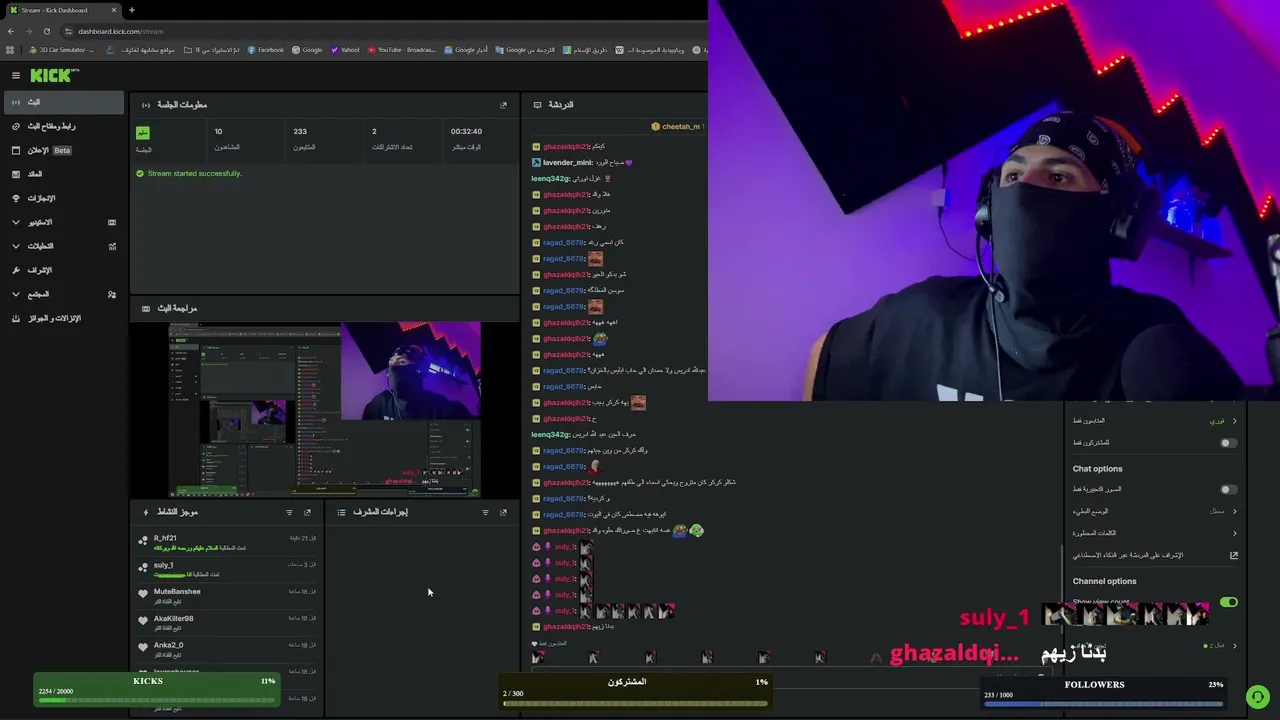The height and width of the screenshot is (720, 1280).
Task: Select R_hf21 in the activity feed
Action: point(227,542)
